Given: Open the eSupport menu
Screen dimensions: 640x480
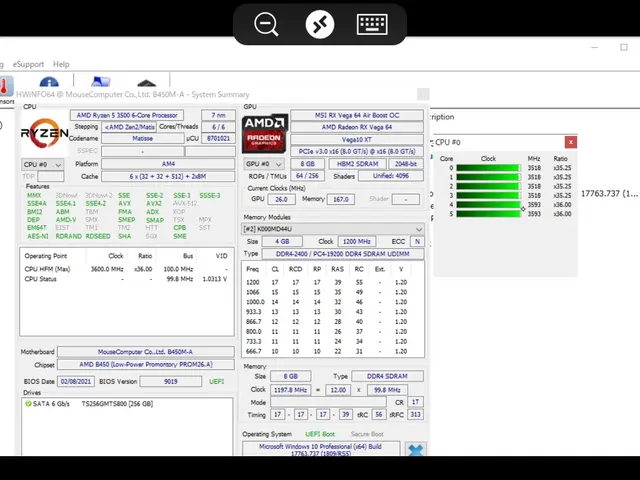Looking at the screenshot, I should 28,64.
